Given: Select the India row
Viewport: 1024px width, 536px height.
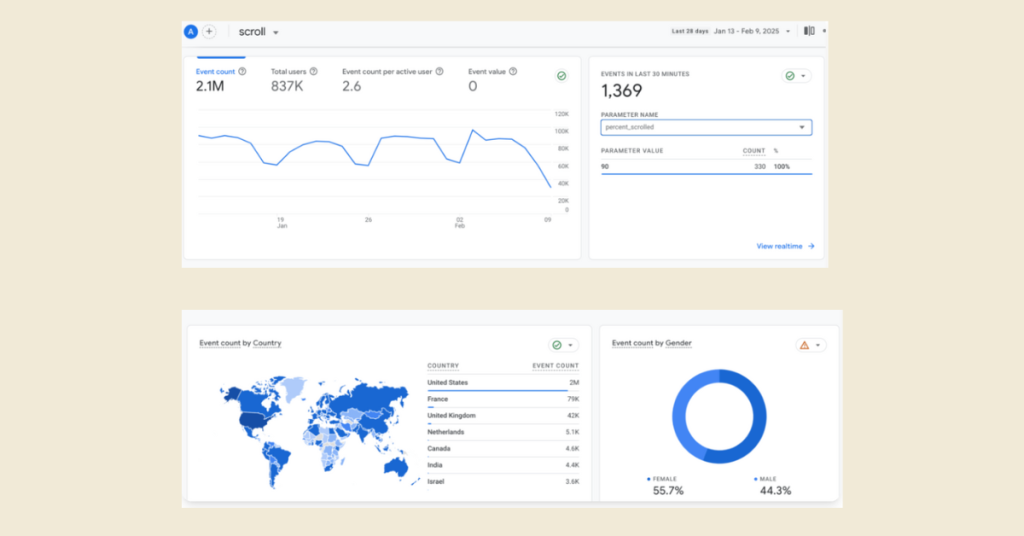Looking at the screenshot, I should coord(503,465).
